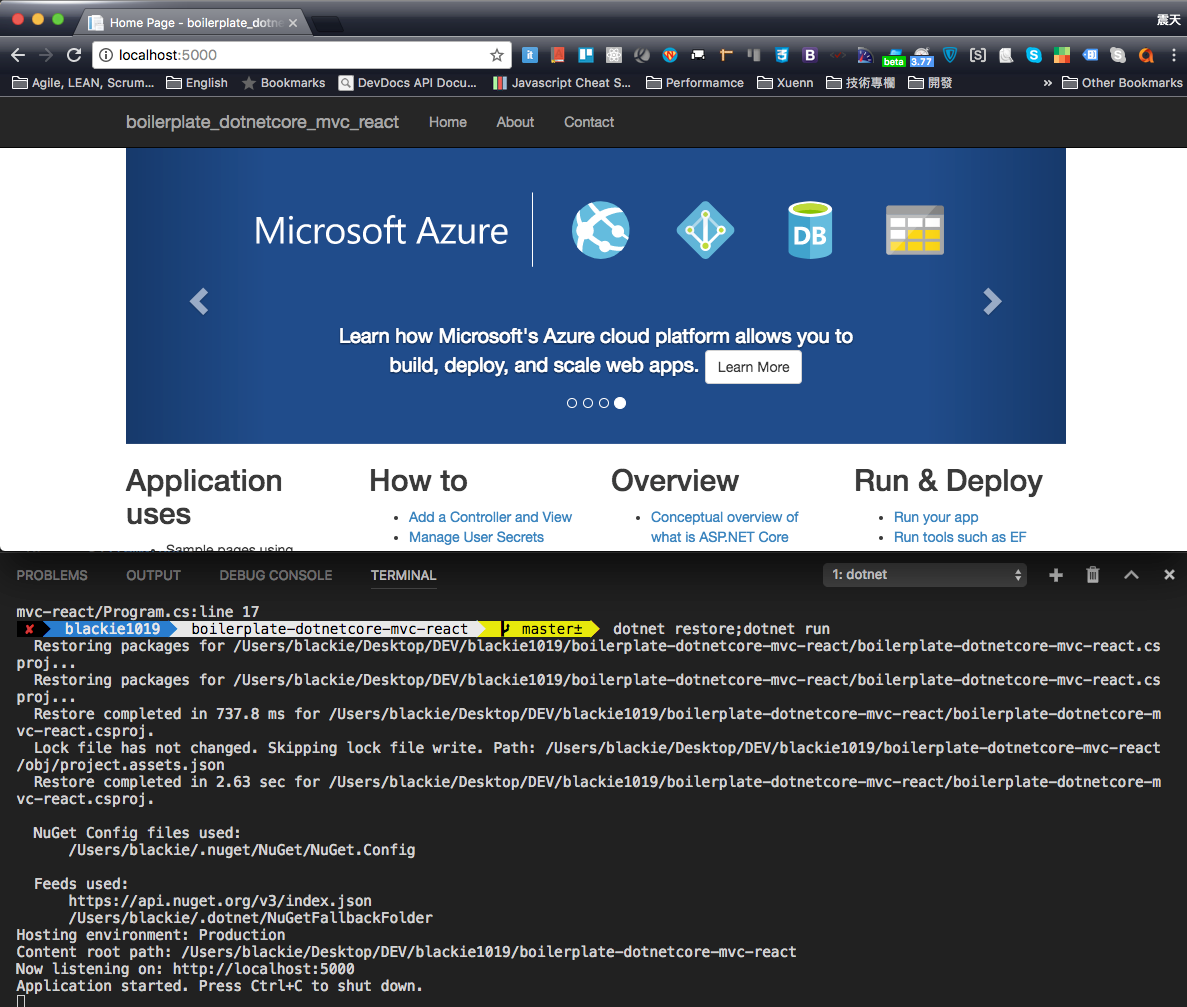Open the Trello extension icon
This screenshot has width=1187, height=1007.
tap(587, 55)
